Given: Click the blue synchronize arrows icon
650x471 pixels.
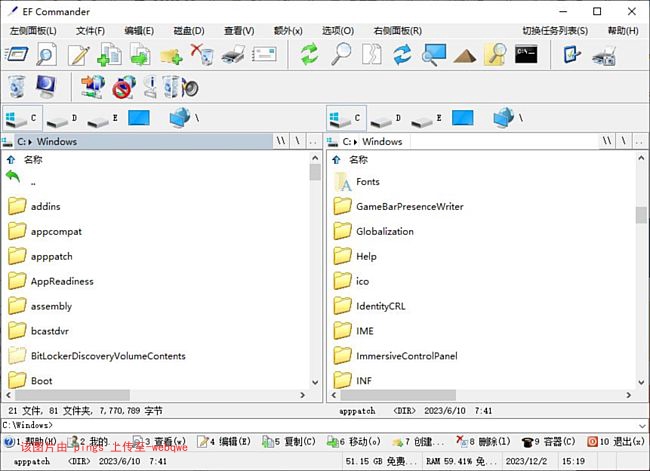Looking at the screenshot, I should click(403, 55).
